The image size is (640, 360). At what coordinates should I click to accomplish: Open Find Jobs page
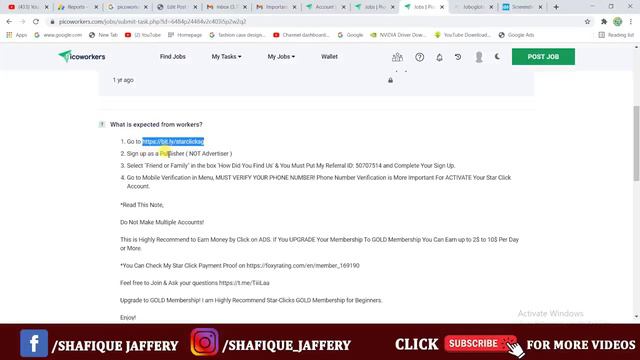point(173,57)
